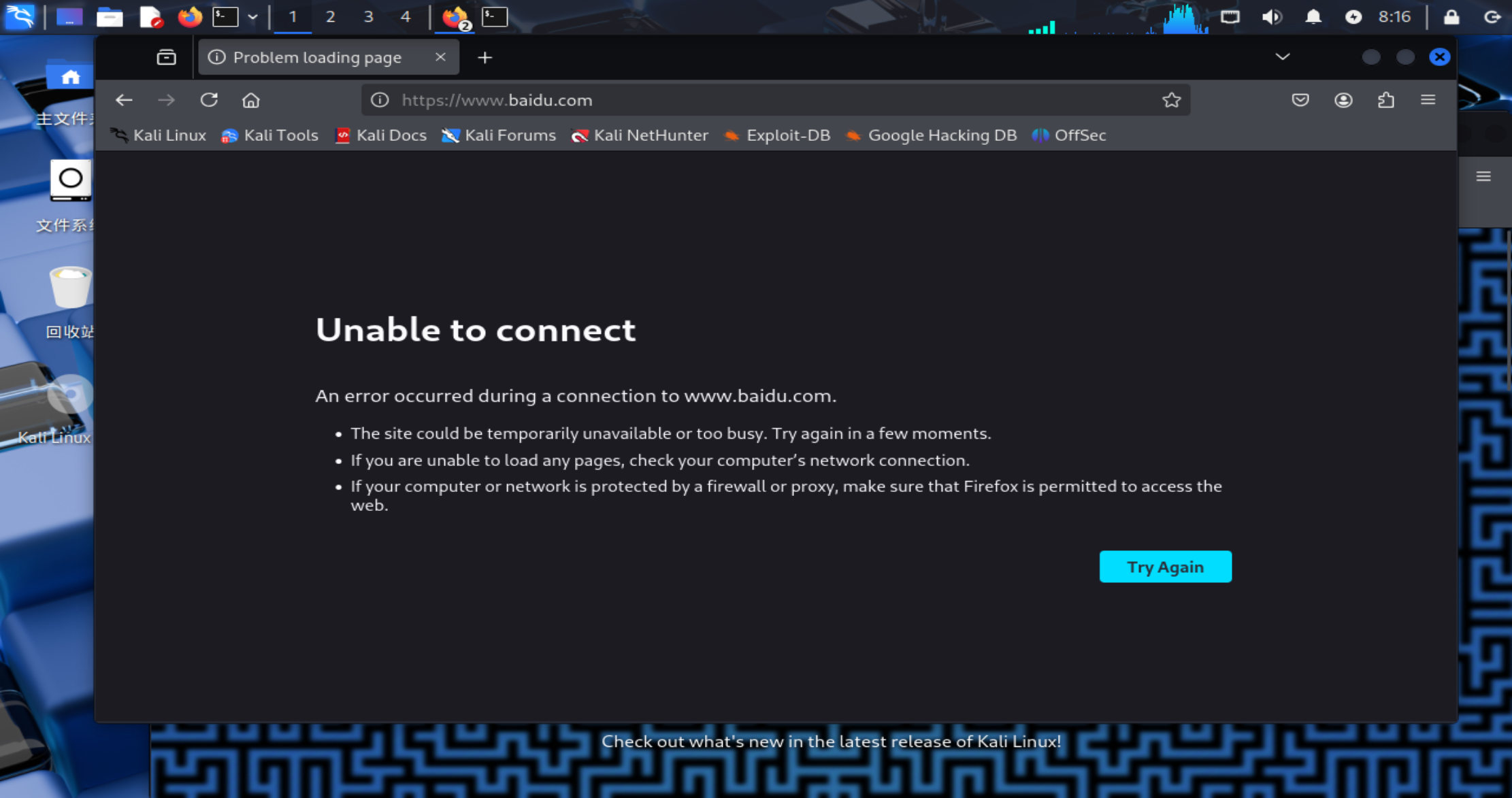Open hamburger menu in the background window
1512x798 pixels.
(1483, 177)
